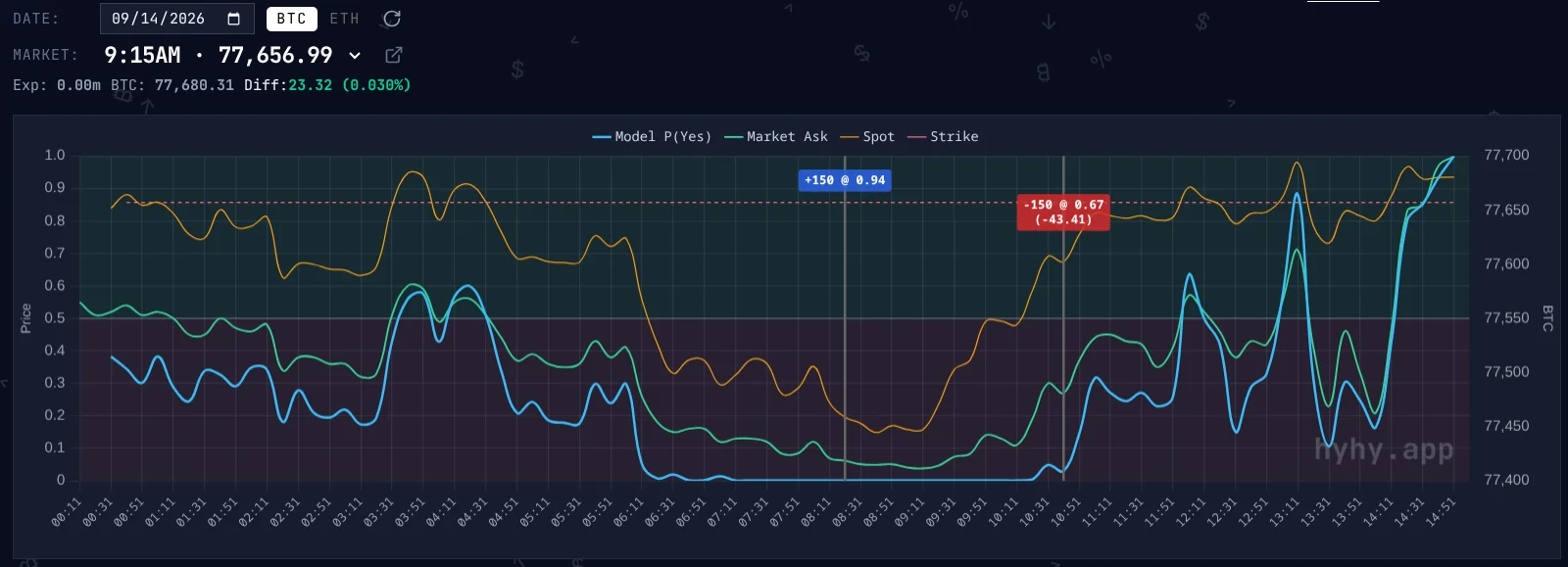
Task: Toggle the Spot legend series
Action: coord(867,136)
